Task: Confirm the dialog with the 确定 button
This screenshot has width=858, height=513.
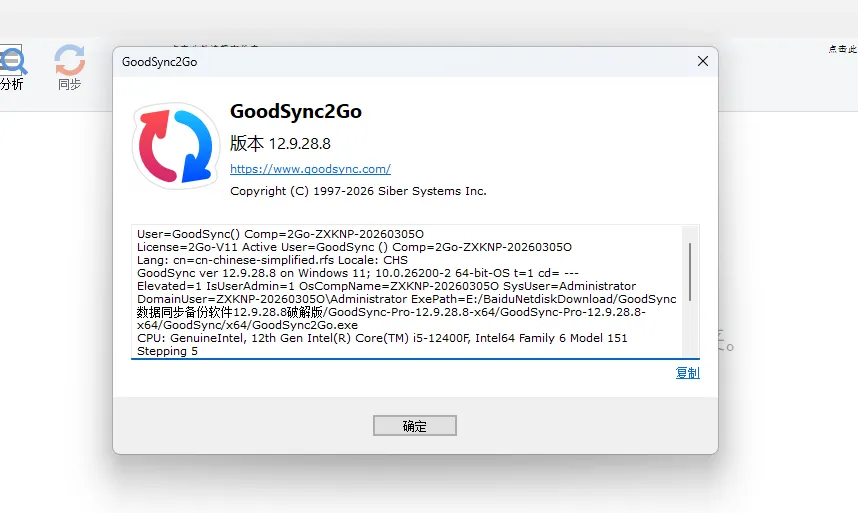Action: (415, 425)
